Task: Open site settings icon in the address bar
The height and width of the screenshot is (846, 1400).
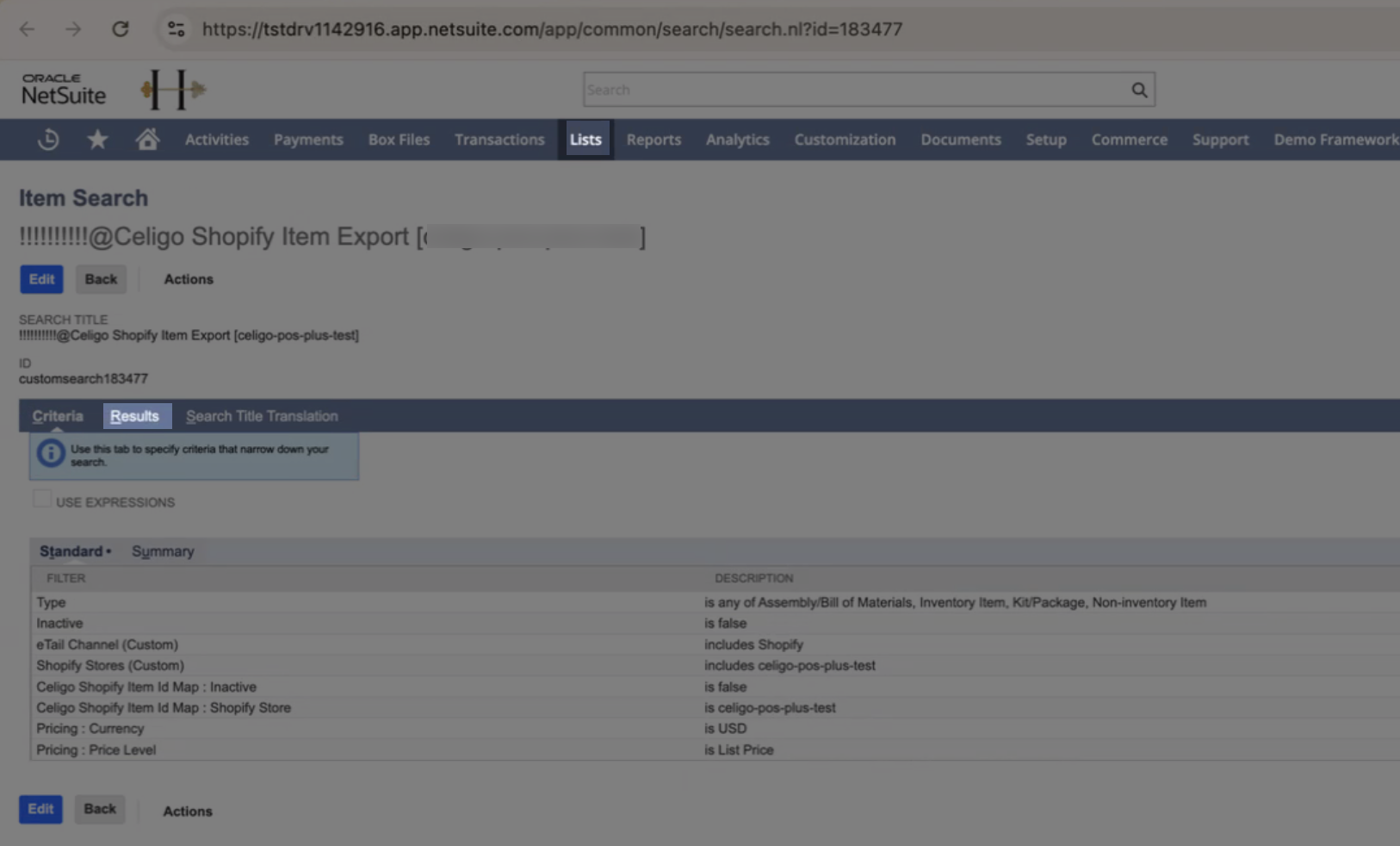Action: click(177, 29)
